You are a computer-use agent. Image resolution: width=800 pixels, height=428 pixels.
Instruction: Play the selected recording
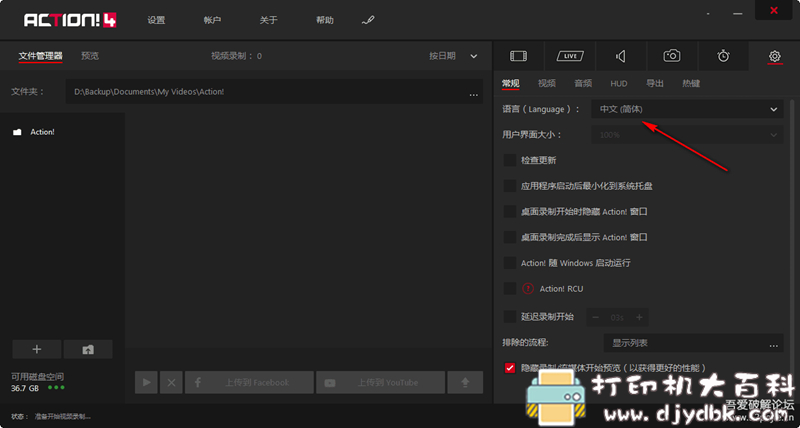pyautogui.click(x=146, y=383)
